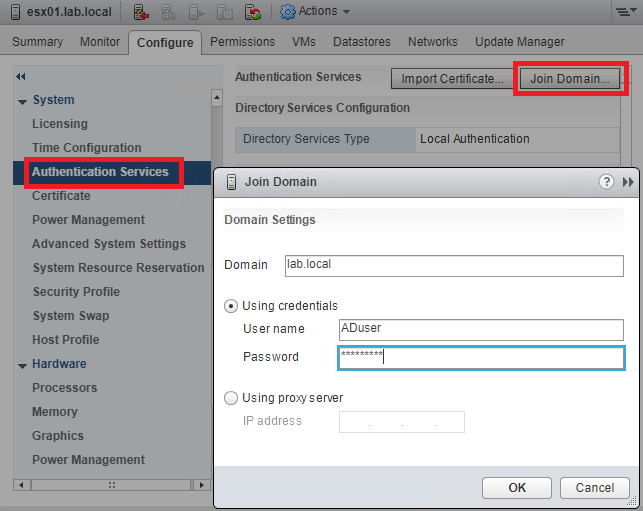
Task: Switch to the Summary tab
Action: point(38,42)
